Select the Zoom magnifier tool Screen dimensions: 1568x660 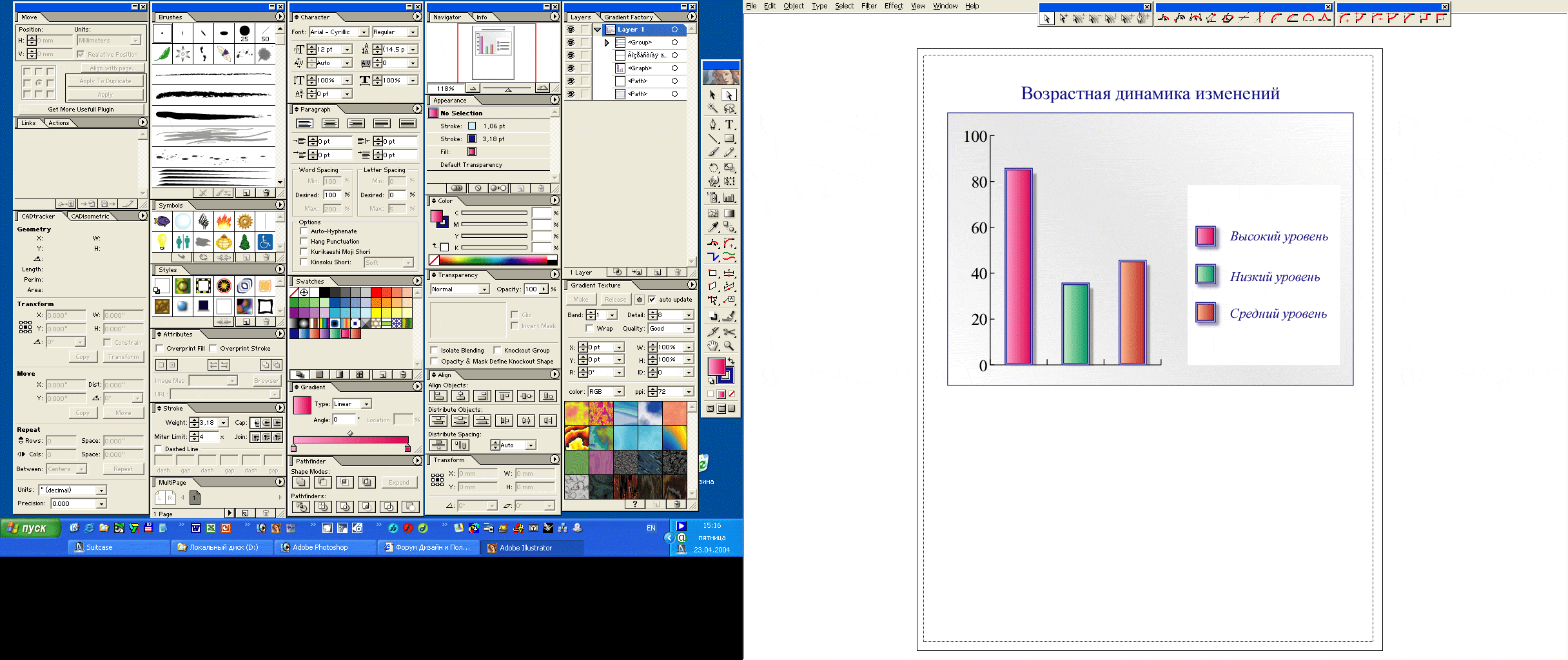click(729, 346)
